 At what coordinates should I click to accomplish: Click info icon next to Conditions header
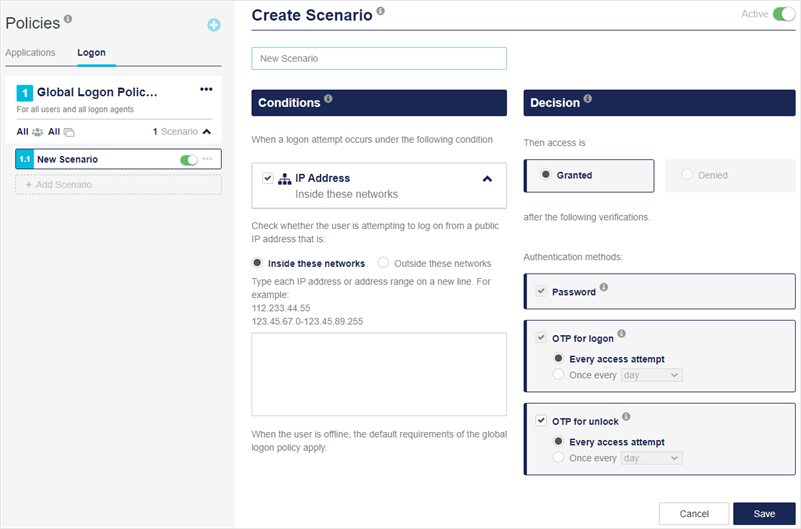pos(329,99)
